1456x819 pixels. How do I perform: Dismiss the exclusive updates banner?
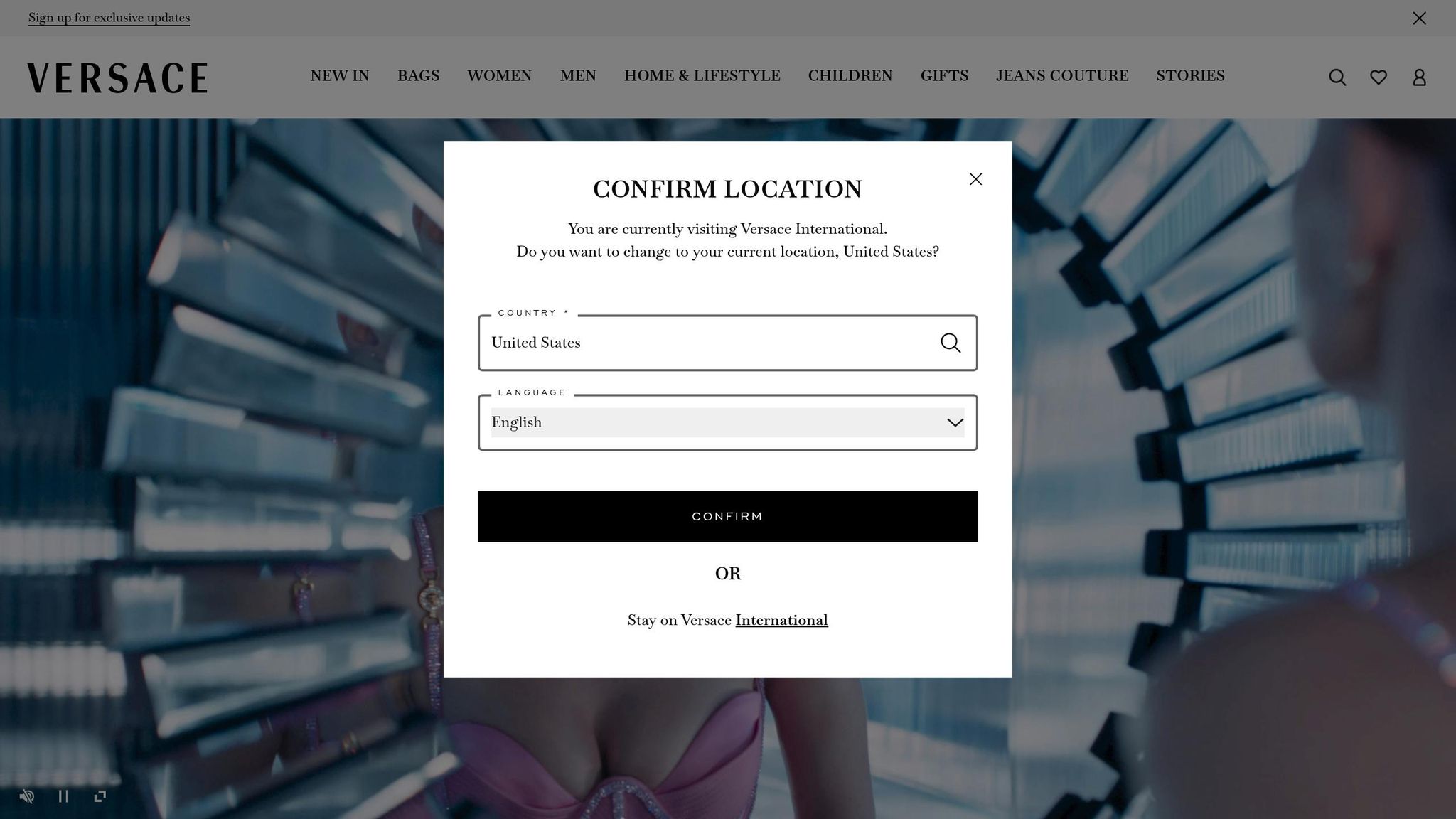pos(1419,18)
